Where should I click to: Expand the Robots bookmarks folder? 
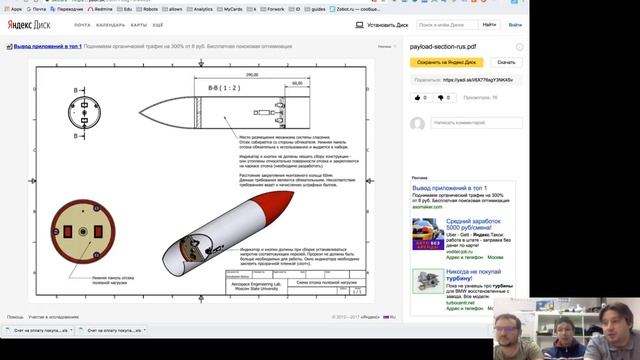pyautogui.click(x=147, y=9)
